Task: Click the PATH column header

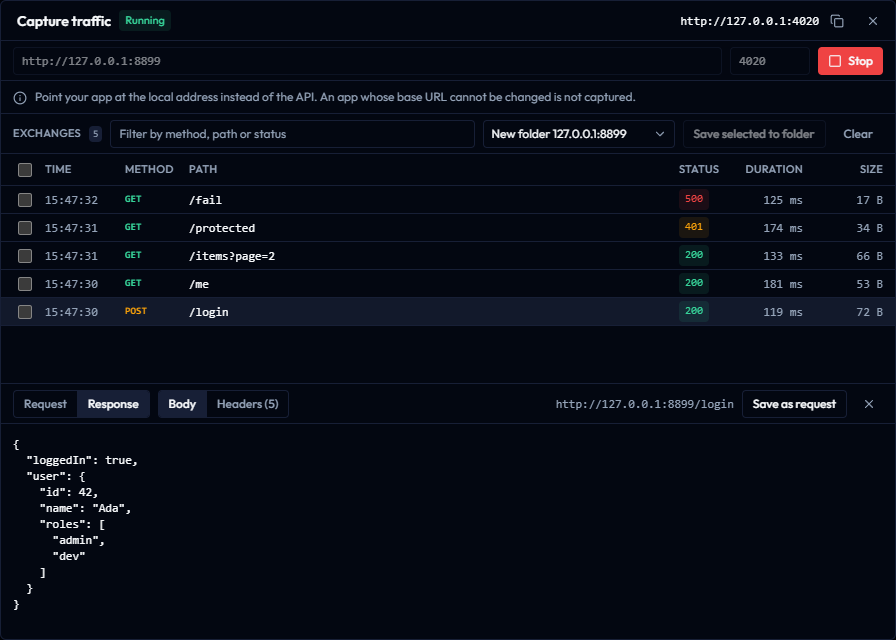Action: coord(203,170)
